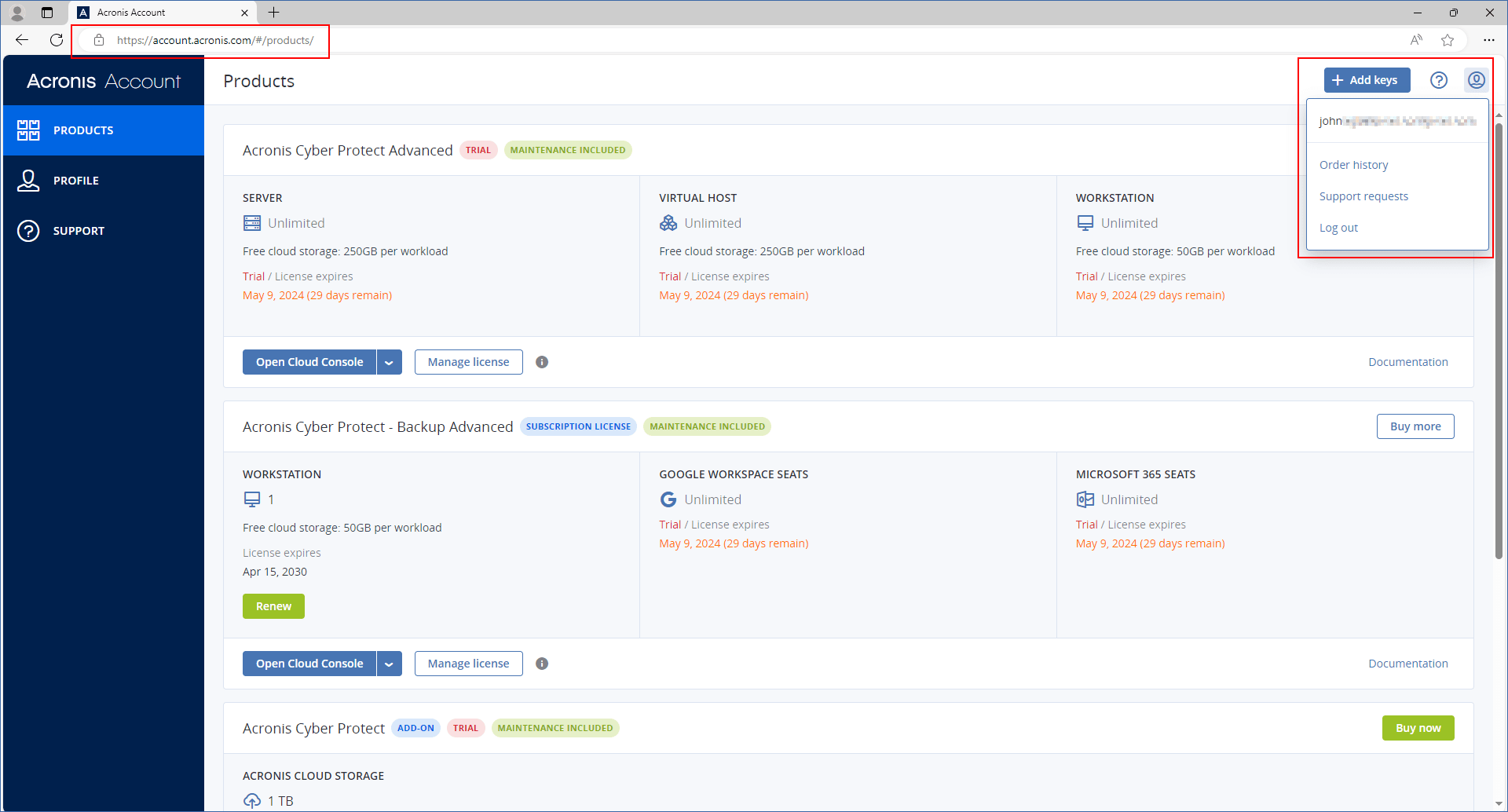Click info icon beside second Manage license
Viewport: 1508px width, 812px height.
542,664
